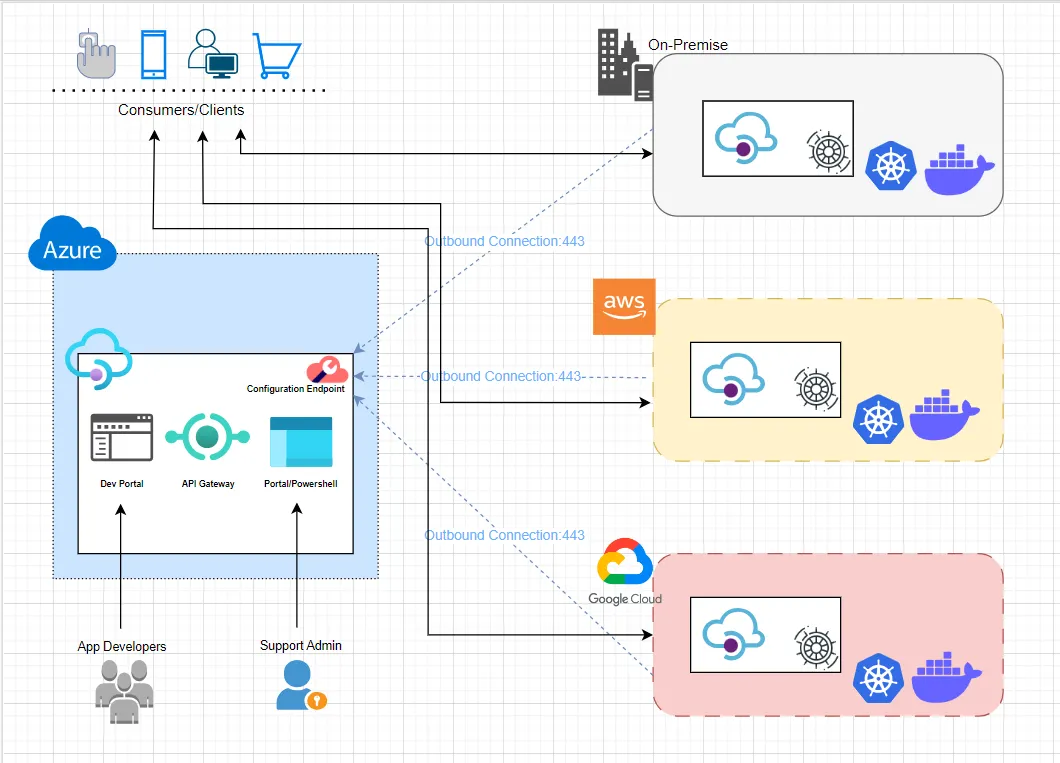Select the App Developers group icon

coord(122,692)
